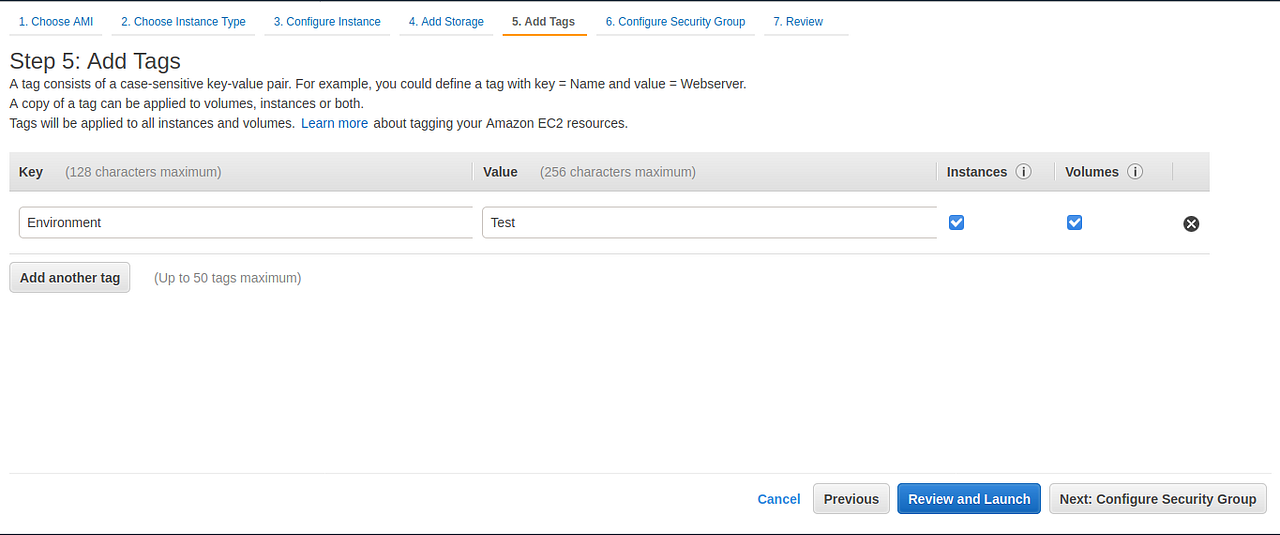Cancel the instance launch wizard
Image resolution: width=1280 pixels, height=535 pixels.
[779, 499]
